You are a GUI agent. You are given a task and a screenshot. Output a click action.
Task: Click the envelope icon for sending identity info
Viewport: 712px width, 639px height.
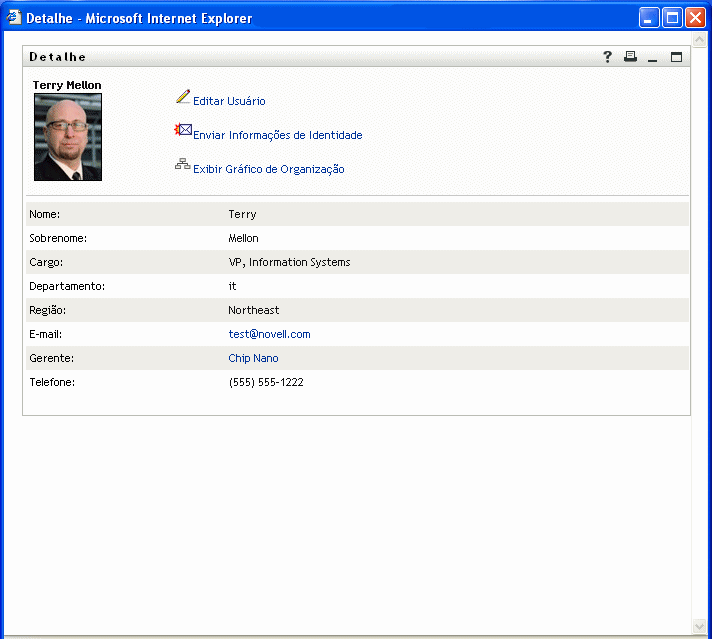183,130
